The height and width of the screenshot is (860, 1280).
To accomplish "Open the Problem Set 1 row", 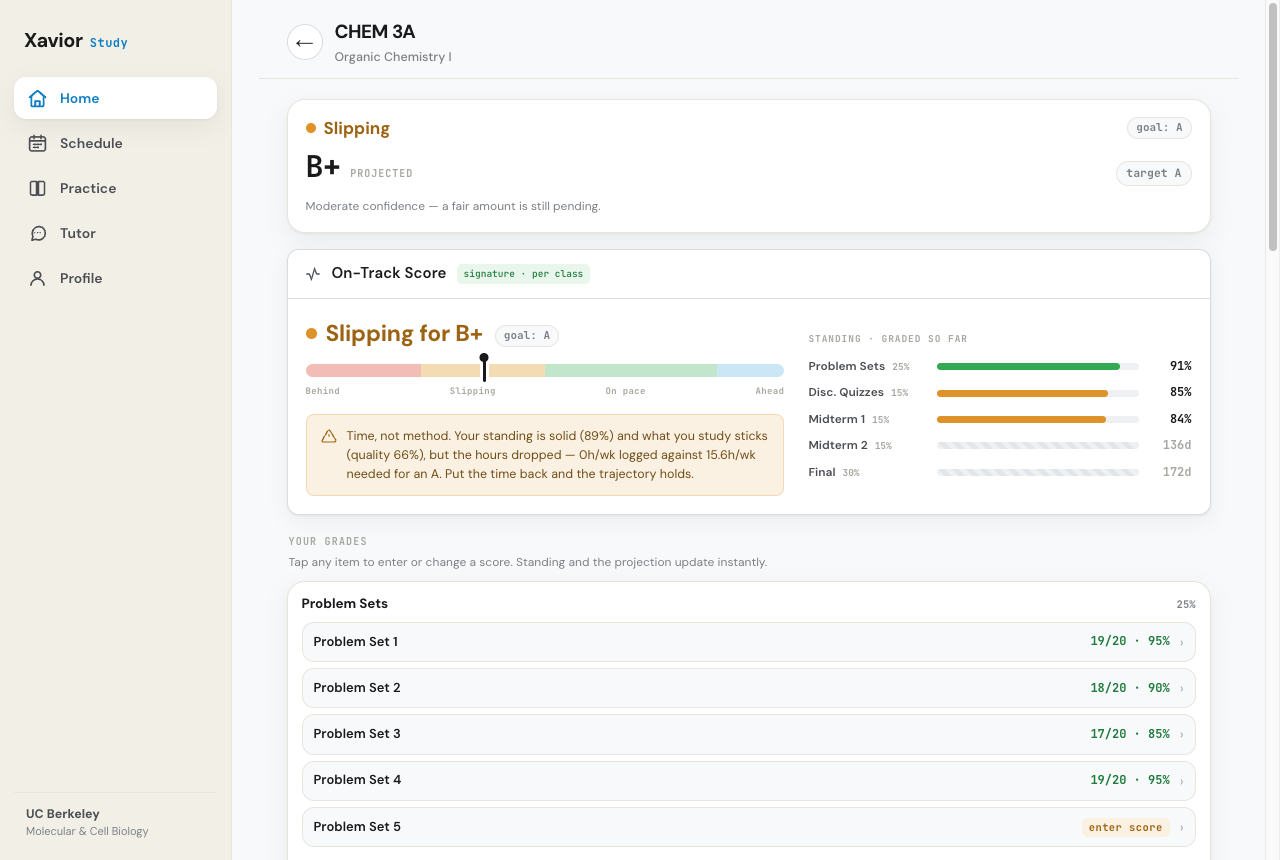I will 748,642.
